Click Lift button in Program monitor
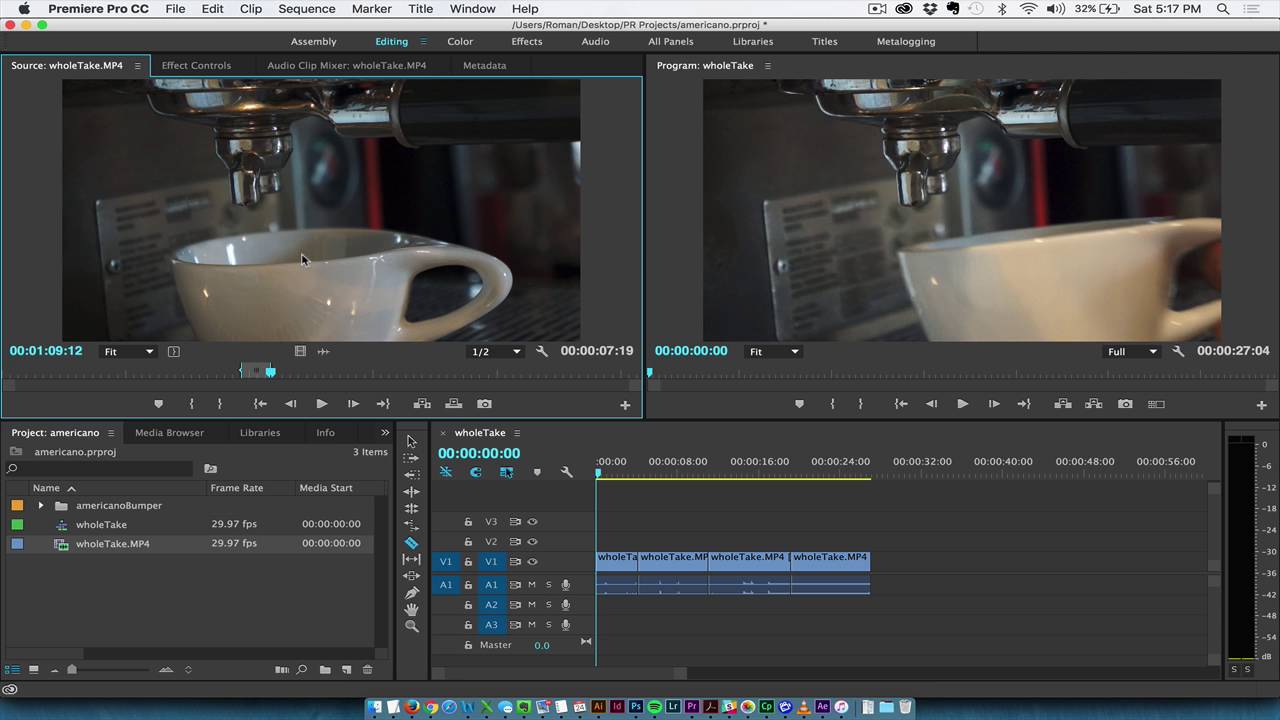The height and width of the screenshot is (720, 1280). (1063, 404)
